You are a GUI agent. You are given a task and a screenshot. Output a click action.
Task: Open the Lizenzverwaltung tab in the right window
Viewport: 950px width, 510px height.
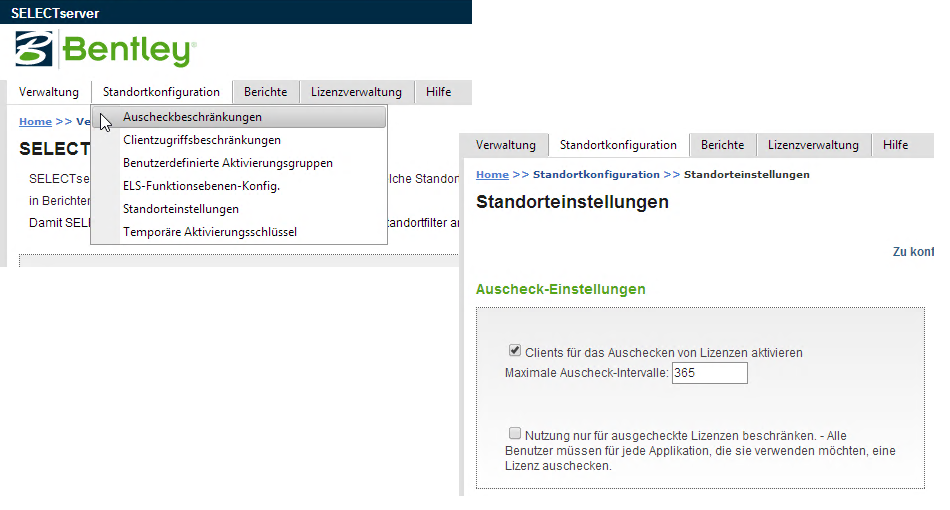pyautogui.click(x=813, y=145)
